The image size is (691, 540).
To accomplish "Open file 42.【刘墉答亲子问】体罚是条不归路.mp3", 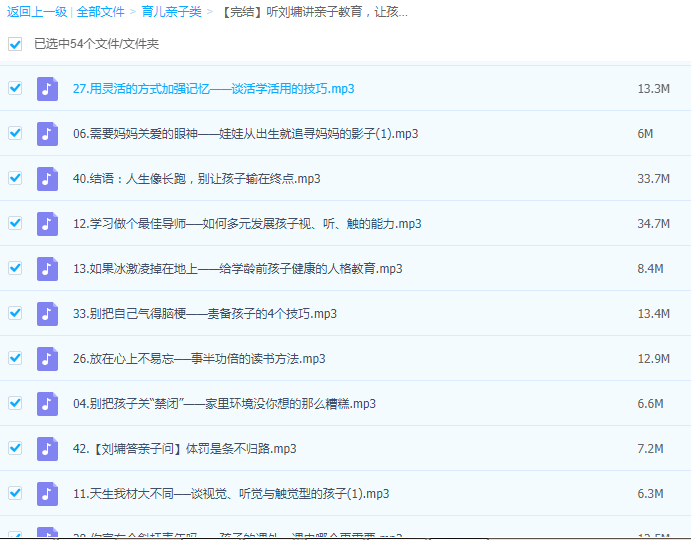I will 185,449.
